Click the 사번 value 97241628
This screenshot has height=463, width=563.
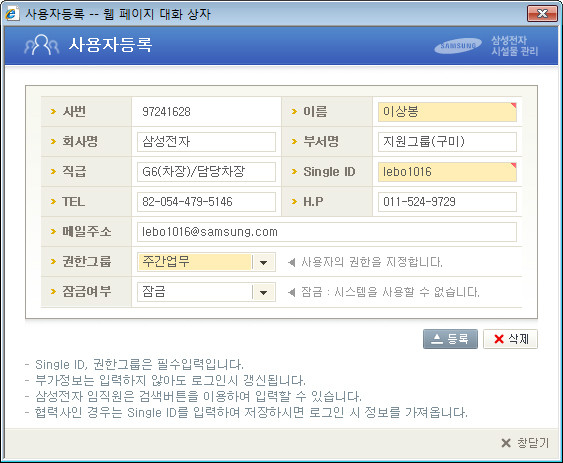pyautogui.click(x=166, y=112)
